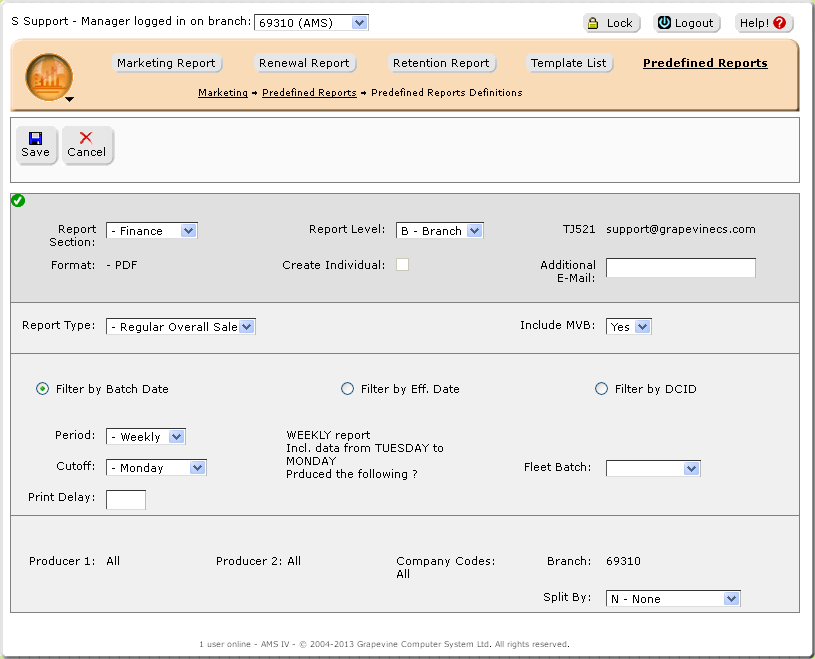Screen dimensions: 815x659
Task: Expand the Report Level dropdown
Action: click(x=440, y=231)
